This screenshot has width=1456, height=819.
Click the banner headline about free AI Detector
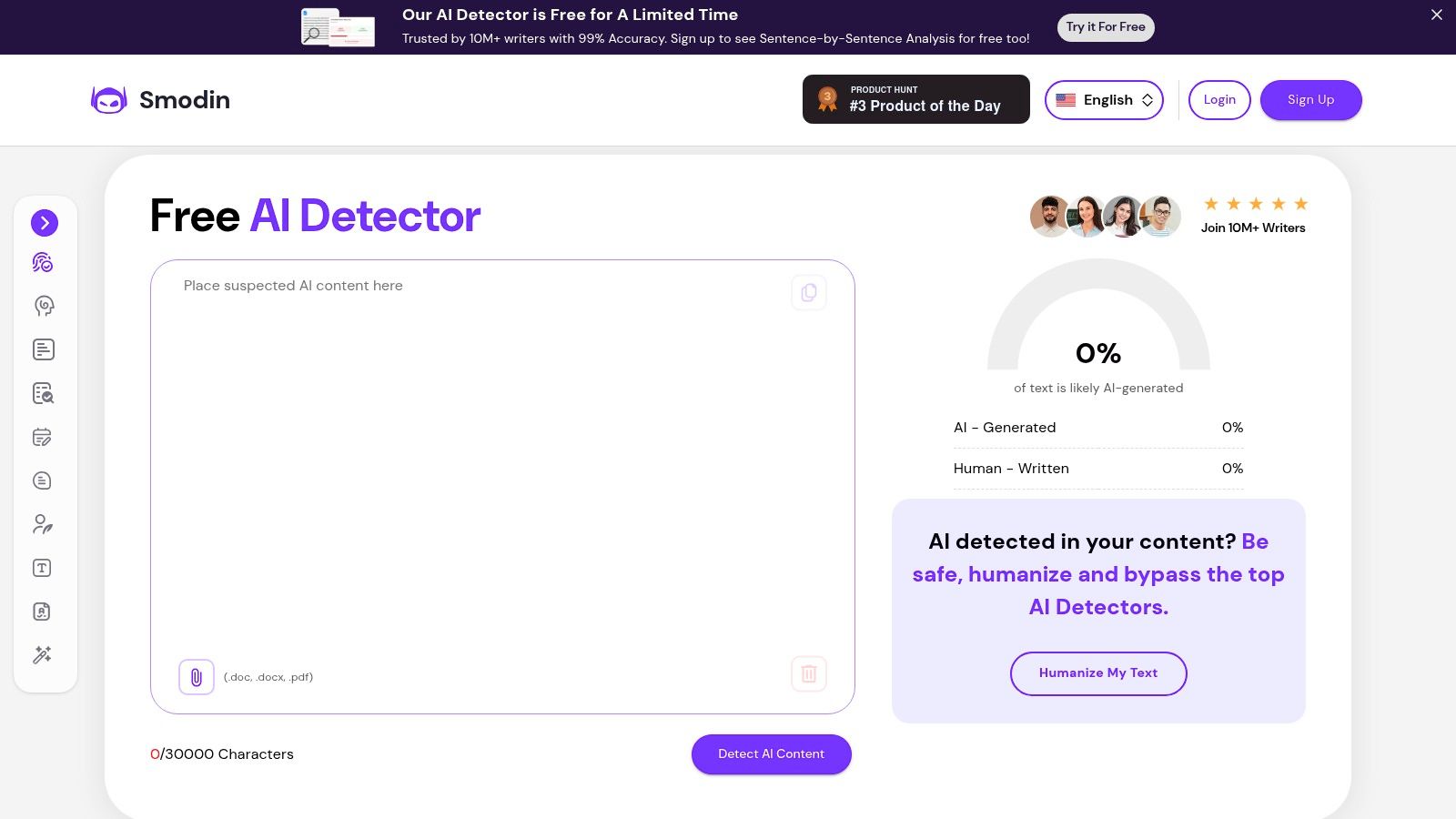pyautogui.click(x=570, y=15)
